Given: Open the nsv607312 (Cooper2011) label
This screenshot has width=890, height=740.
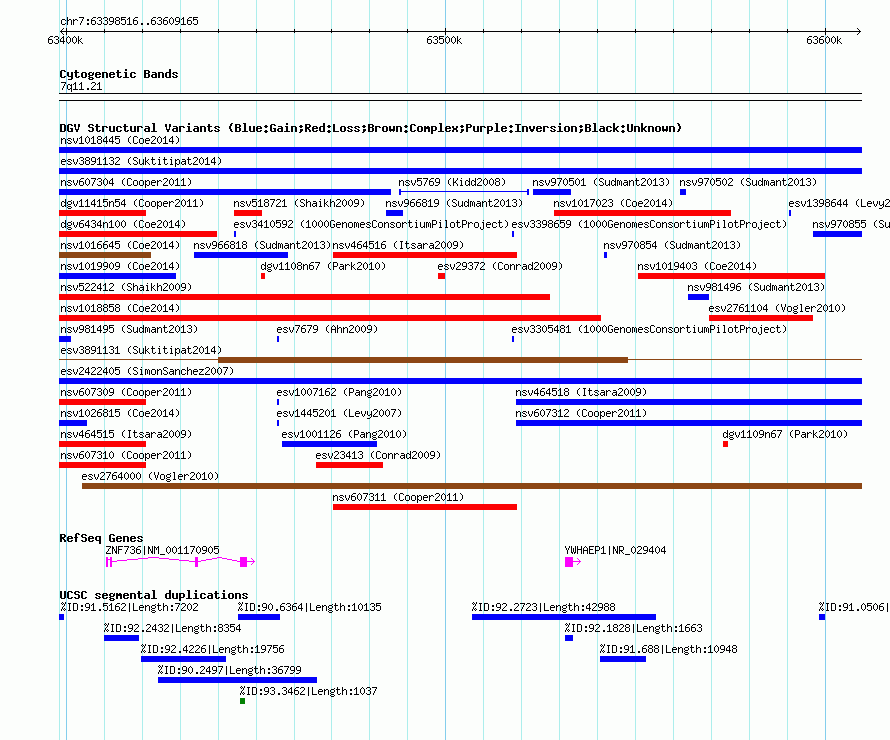Looking at the screenshot, I should click(x=581, y=413).
